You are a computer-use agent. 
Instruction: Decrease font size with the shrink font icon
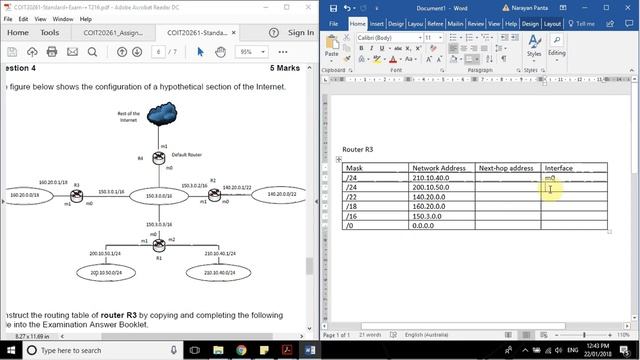439,59
